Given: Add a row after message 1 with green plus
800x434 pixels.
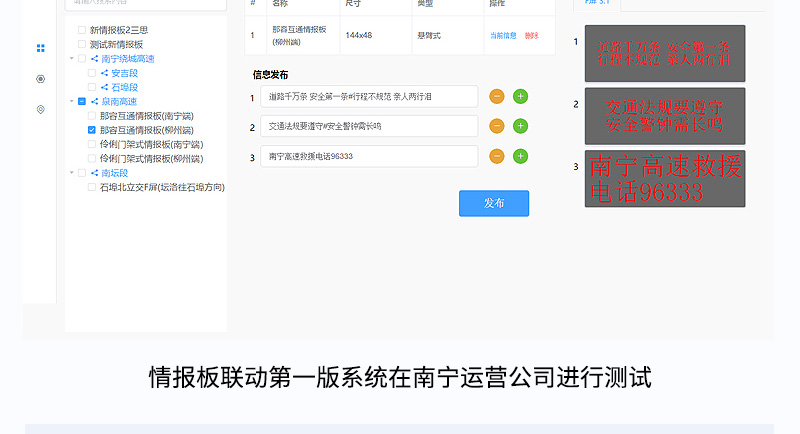Looking at the screenshot, I should coord(520,97).
